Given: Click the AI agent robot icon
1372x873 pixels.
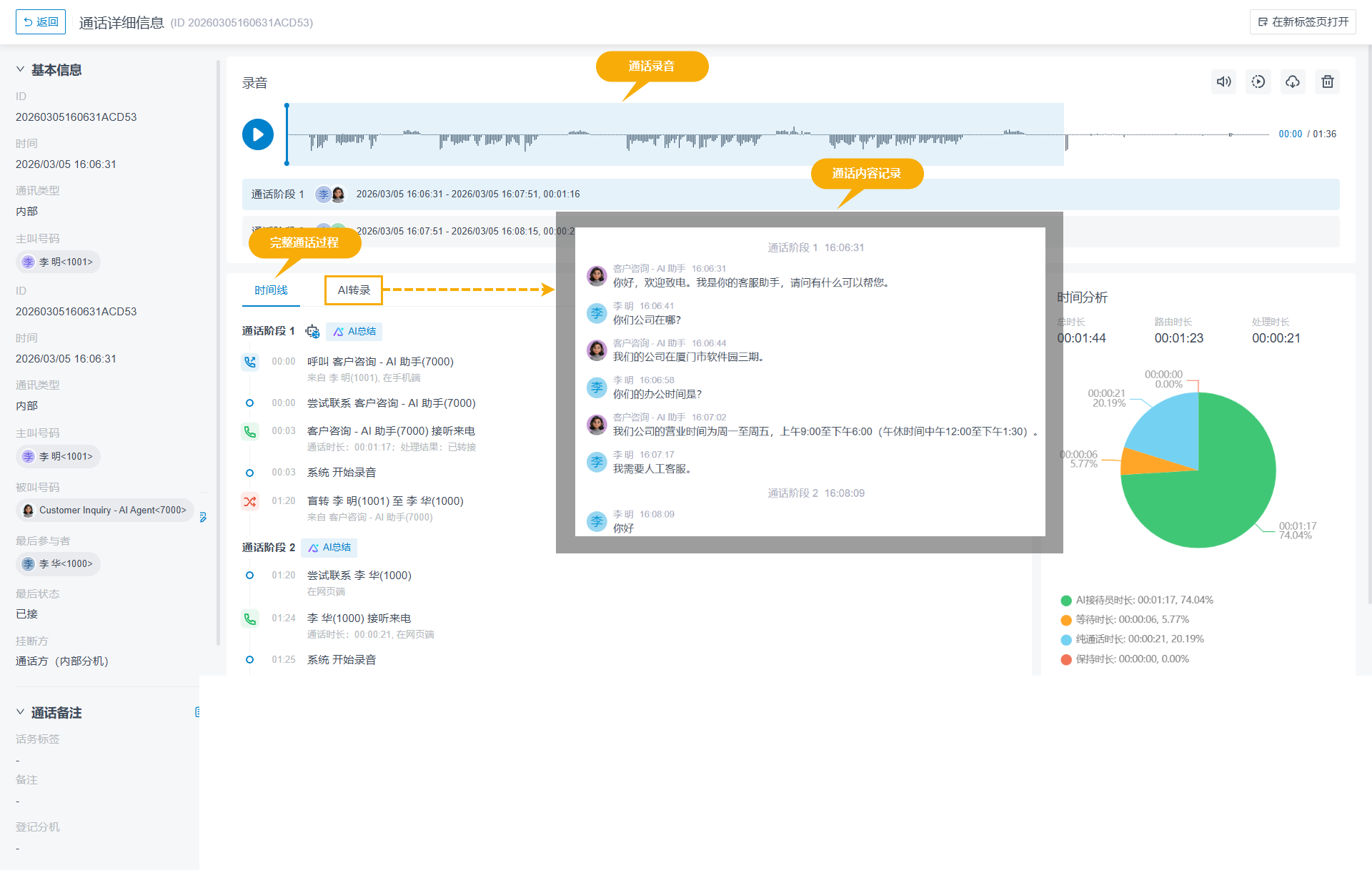Looking at the screenshot, I should click(x=312, y=332).
